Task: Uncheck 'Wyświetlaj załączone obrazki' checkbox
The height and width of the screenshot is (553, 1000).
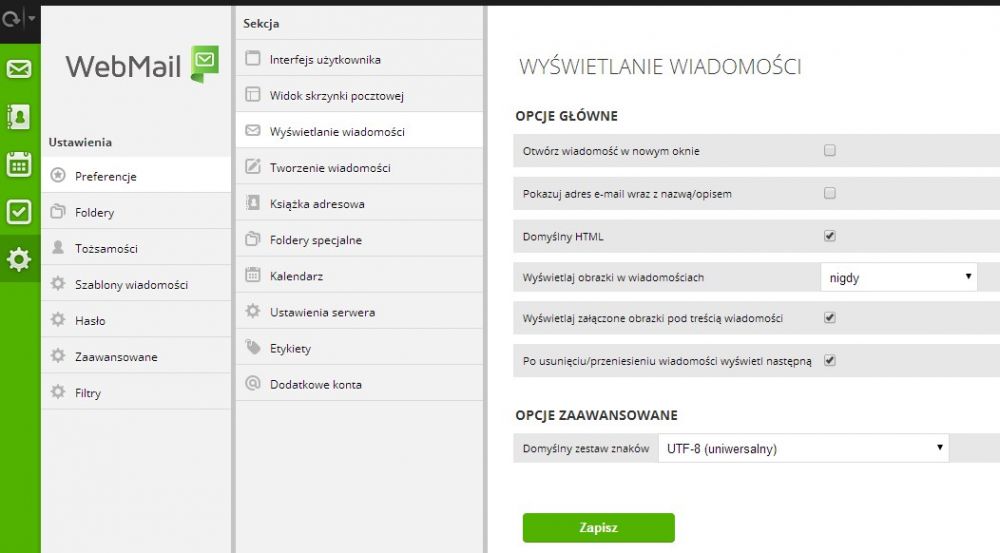Action: [830, 318]
